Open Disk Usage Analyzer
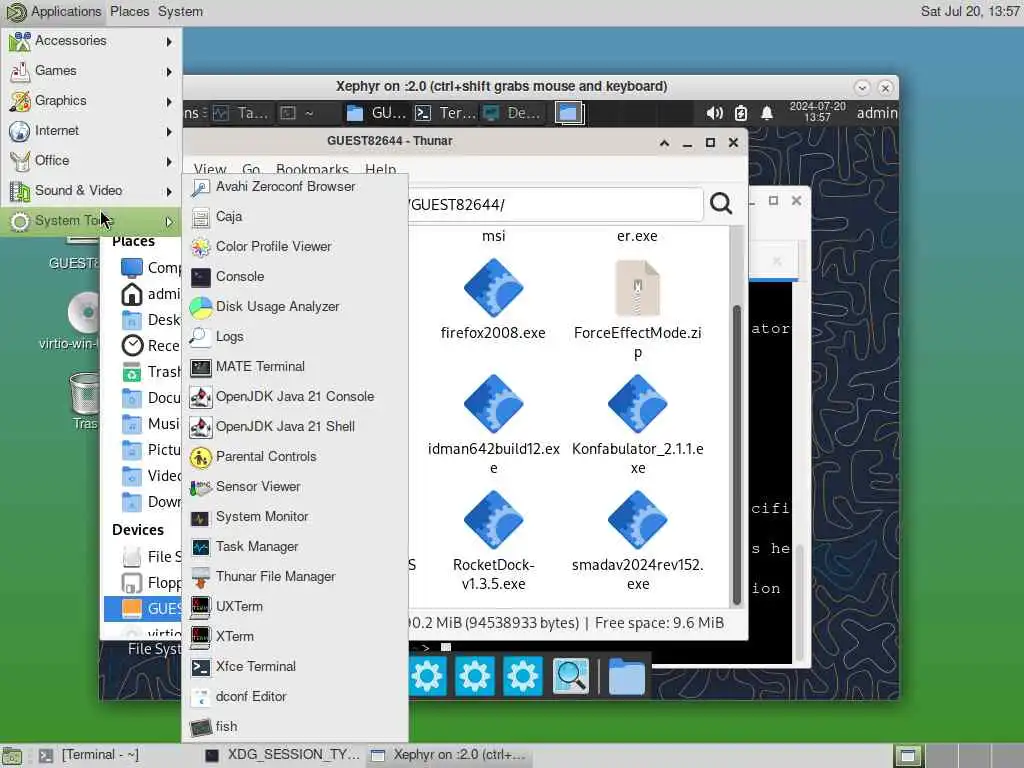1024x768 pixels. pyautogui.click(x=295, y=307)
